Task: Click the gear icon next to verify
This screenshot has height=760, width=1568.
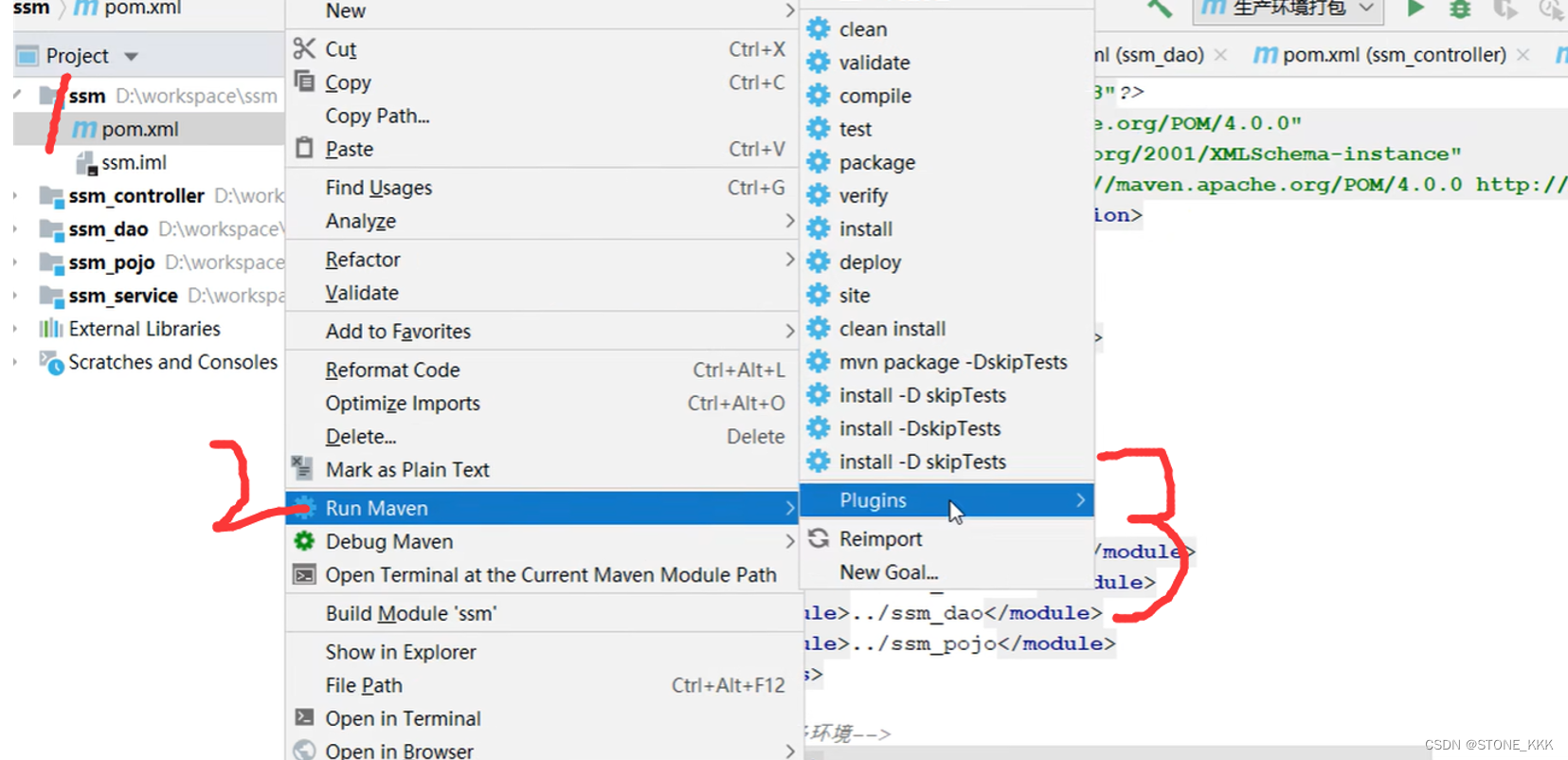Action: (x=819, y=195)
